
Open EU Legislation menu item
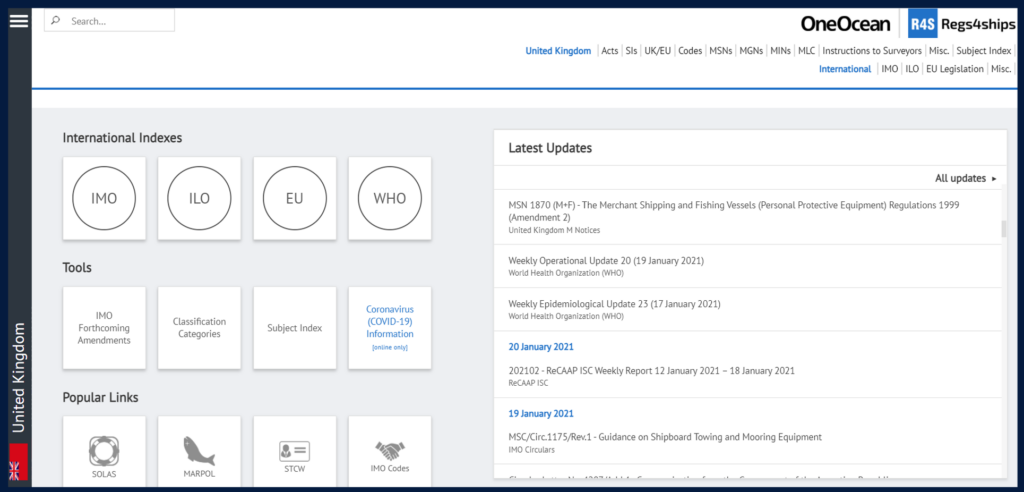click(x=955, y=69)
